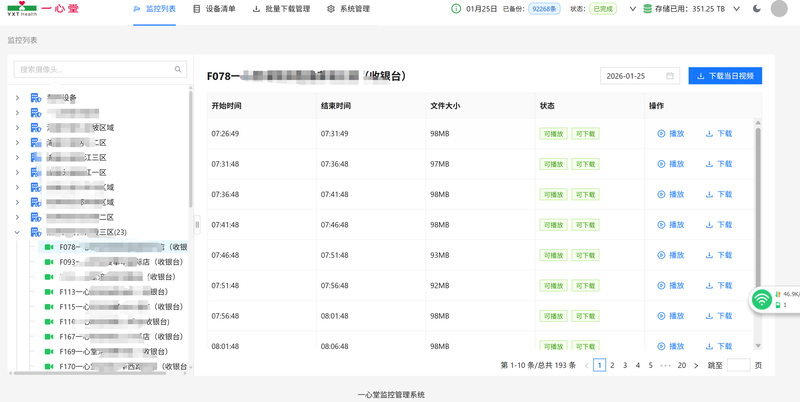Play the recording starting at 07:26:49

670,133
